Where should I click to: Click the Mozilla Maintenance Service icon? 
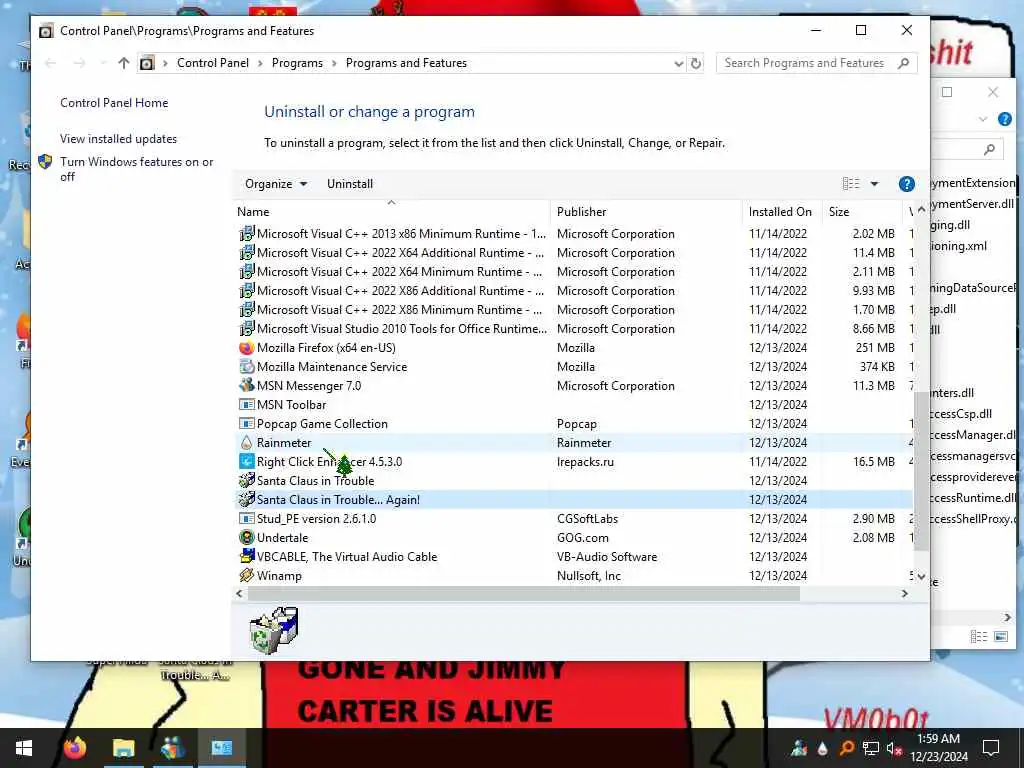246,367
